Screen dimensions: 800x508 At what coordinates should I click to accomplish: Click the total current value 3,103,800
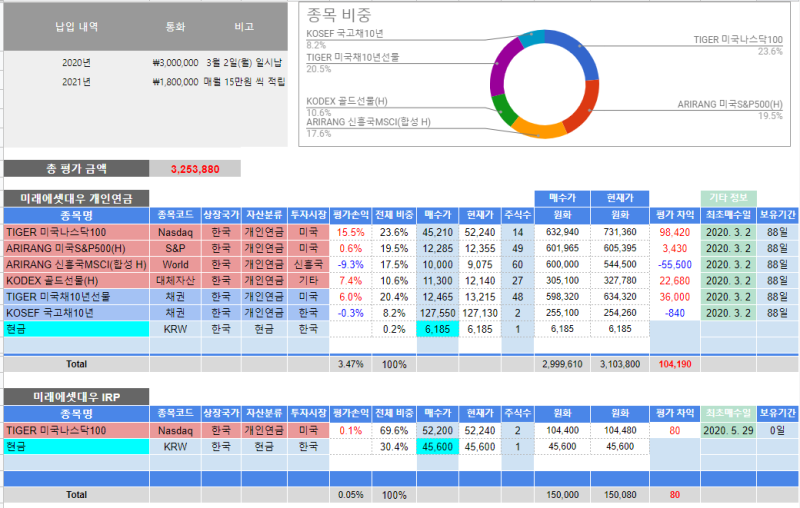tap(620, 364)
